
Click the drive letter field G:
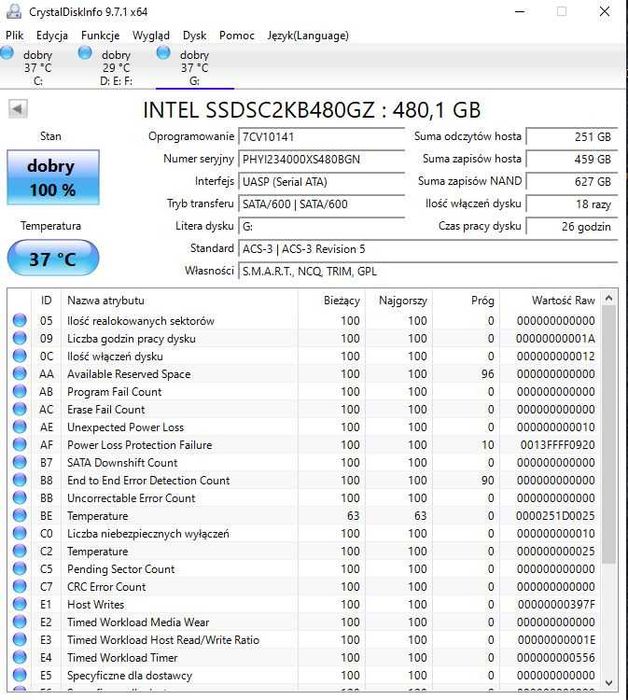(x=321, y=226)
